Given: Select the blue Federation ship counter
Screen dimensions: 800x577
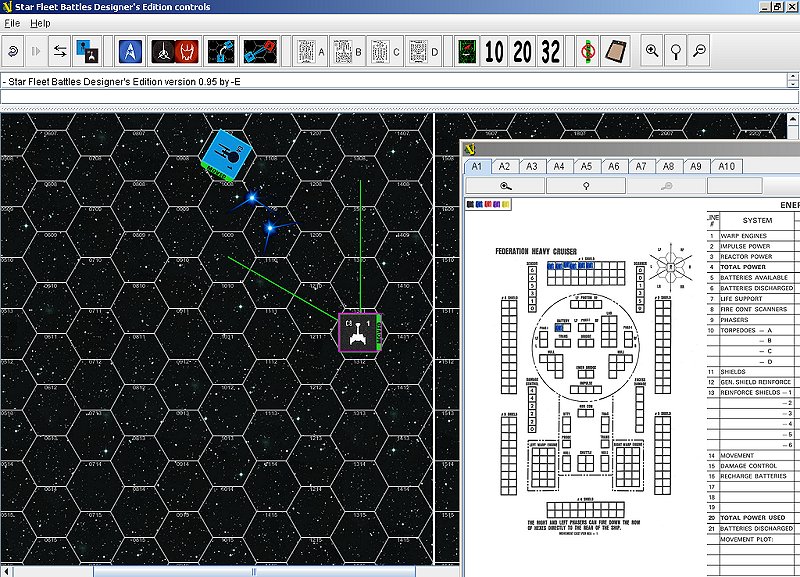Looking at the screenshot, I should pos(227,156).
